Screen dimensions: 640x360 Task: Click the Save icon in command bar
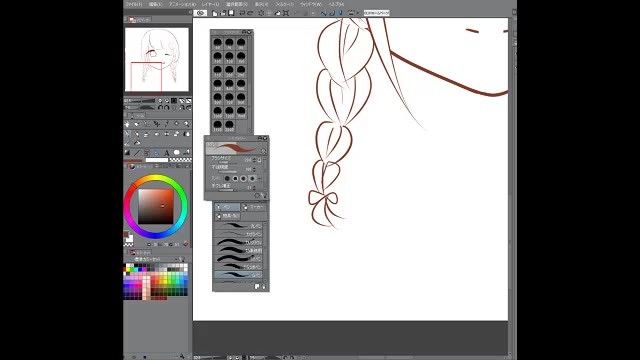[x=231, y=13]
